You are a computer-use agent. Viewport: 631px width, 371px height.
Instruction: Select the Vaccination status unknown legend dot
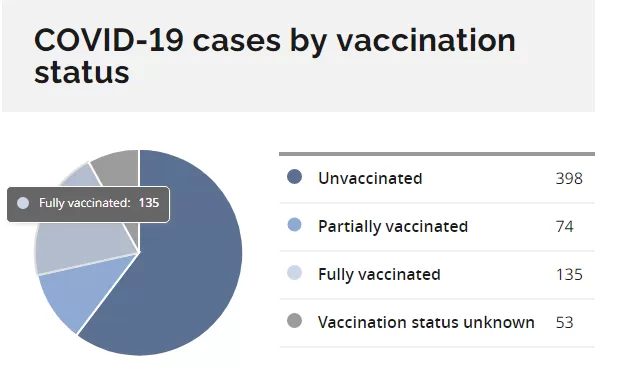[295, 321]
